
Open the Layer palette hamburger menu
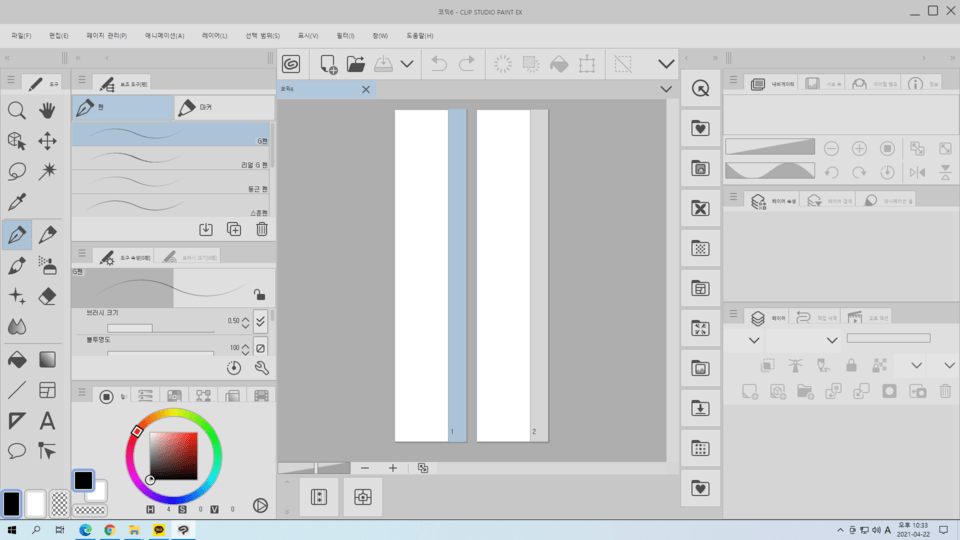(x=733, y=314)
